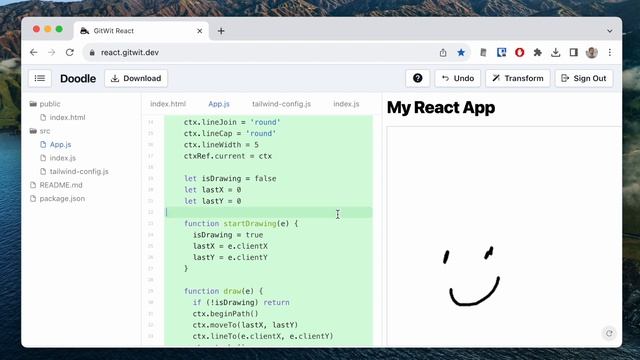Click code line 'ctx.lineWidth = 5'
This screenshot has height=360, width=640.
coord(221,144)
